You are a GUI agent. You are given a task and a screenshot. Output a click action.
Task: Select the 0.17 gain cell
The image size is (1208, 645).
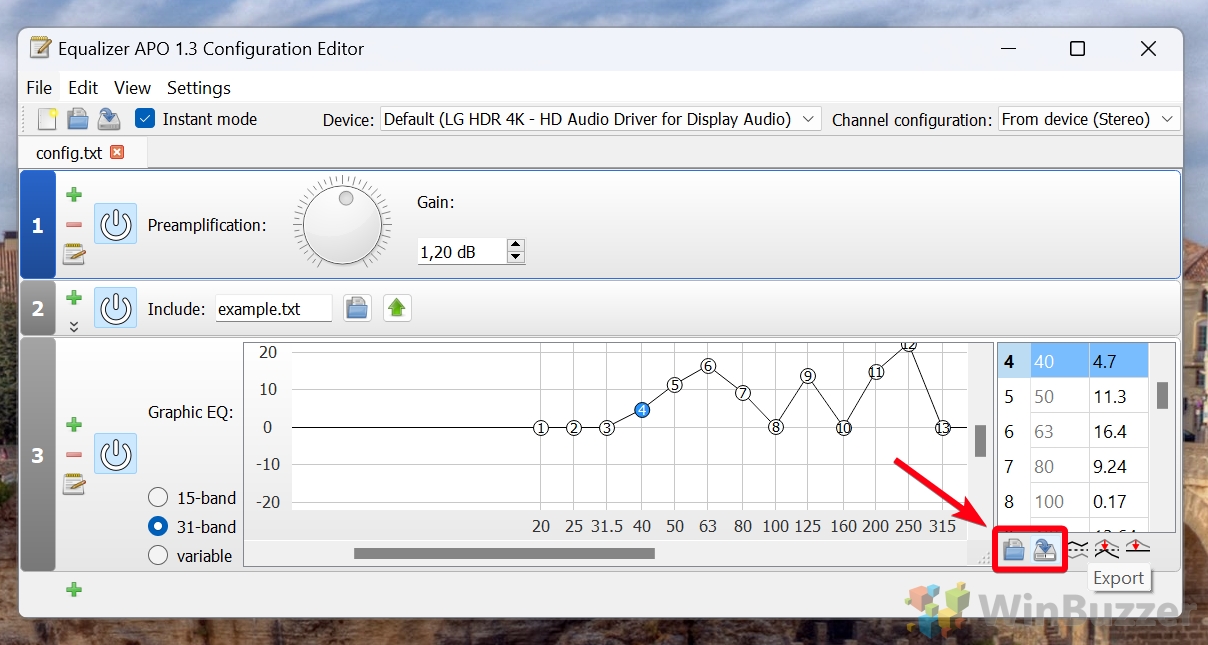[x=1118, y=501]
